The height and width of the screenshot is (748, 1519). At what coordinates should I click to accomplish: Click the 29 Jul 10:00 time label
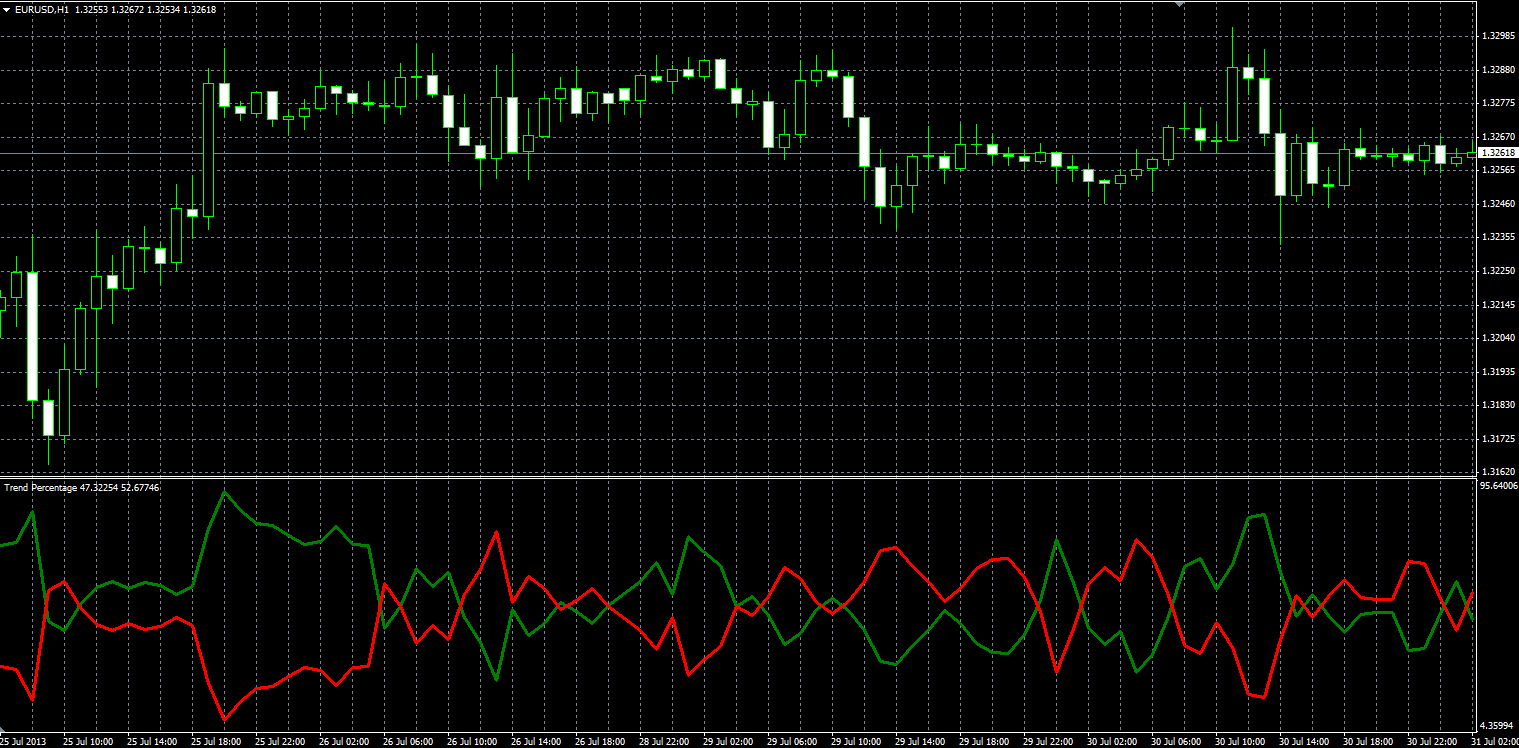pos(855,742)
